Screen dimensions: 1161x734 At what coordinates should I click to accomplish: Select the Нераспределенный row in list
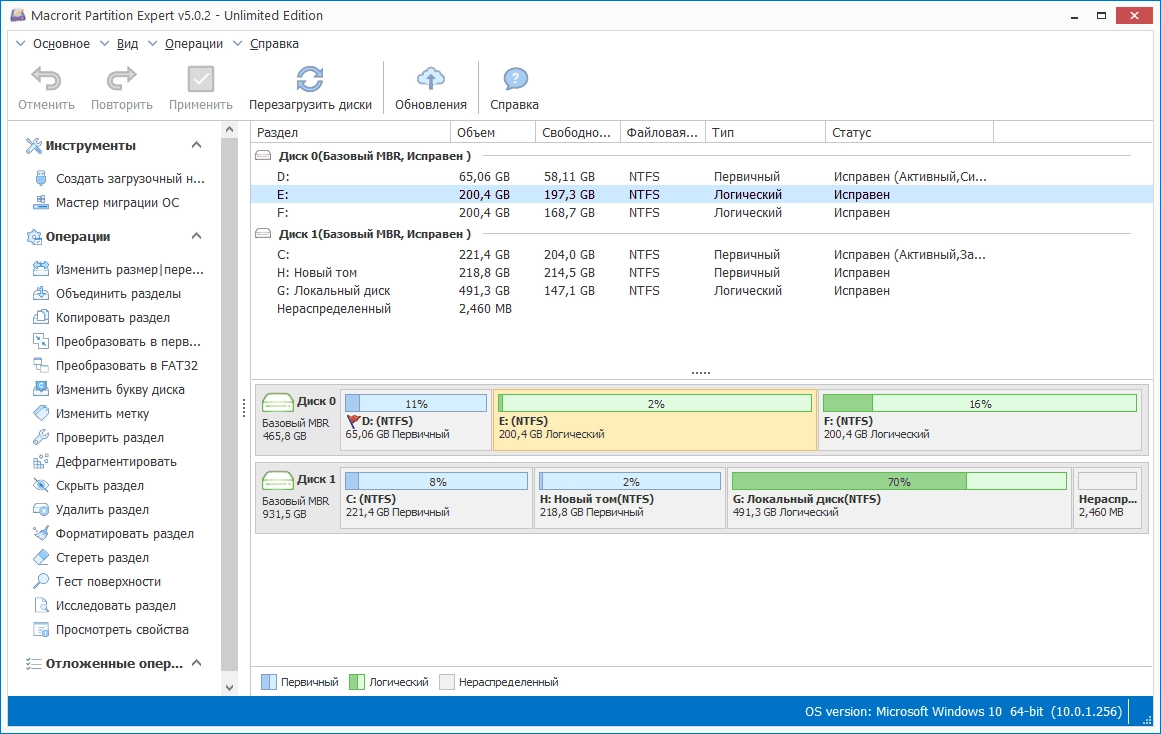[702, 308]
